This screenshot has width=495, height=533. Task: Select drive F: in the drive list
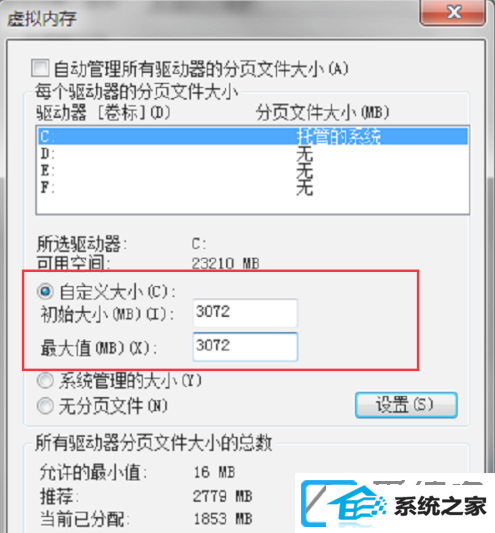click(253, 187)
